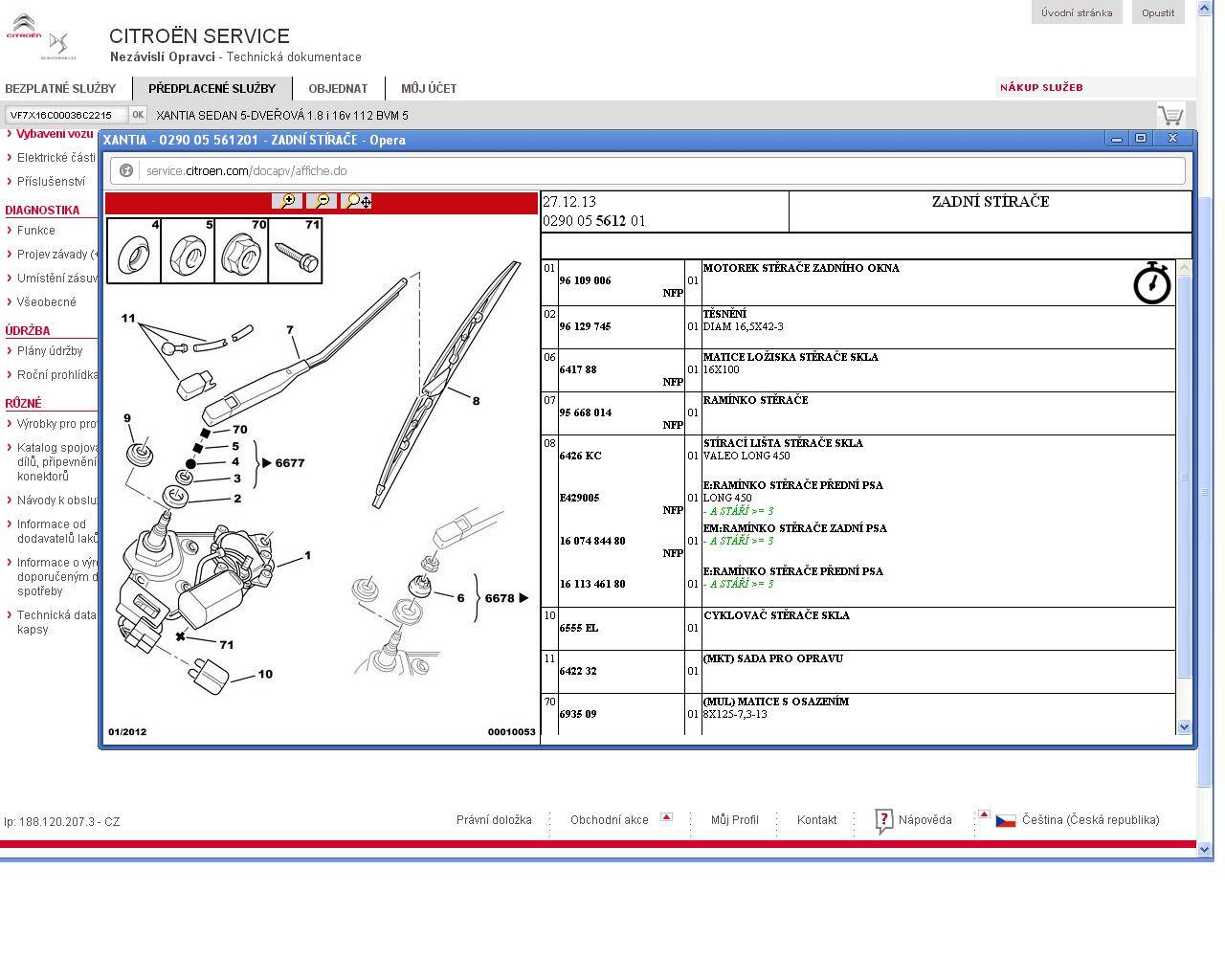Click the OK button next to VIN
Viewport: 1225px width, 980px height.
pos(138,115)
